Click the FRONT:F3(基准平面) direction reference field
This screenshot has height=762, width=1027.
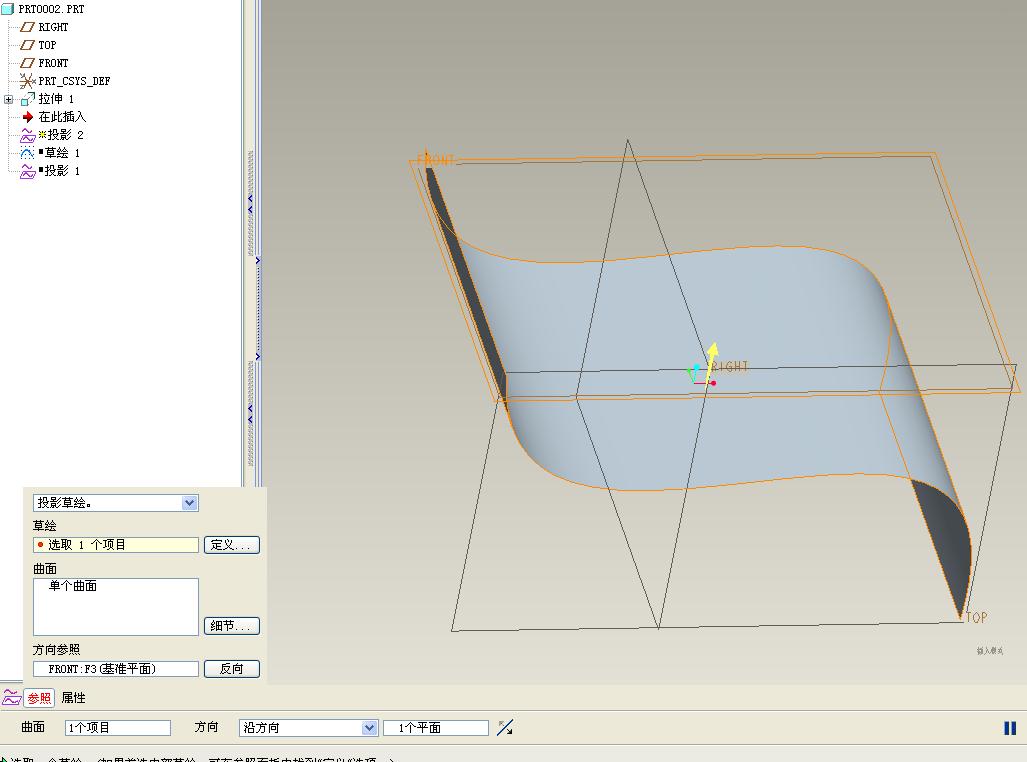[116, 669]
